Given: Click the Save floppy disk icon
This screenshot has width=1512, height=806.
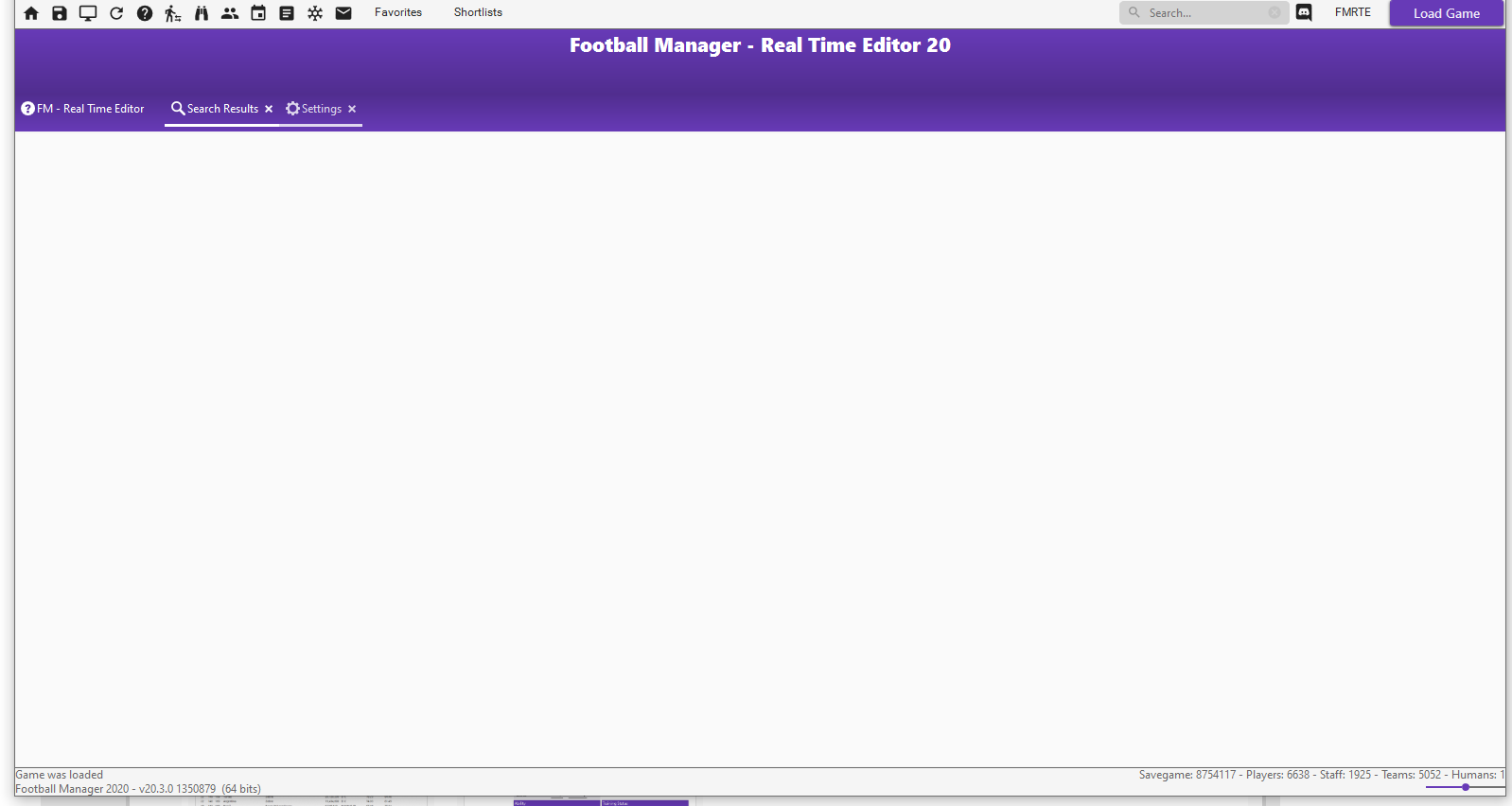Looking at the screenshot, I should 60,13.
